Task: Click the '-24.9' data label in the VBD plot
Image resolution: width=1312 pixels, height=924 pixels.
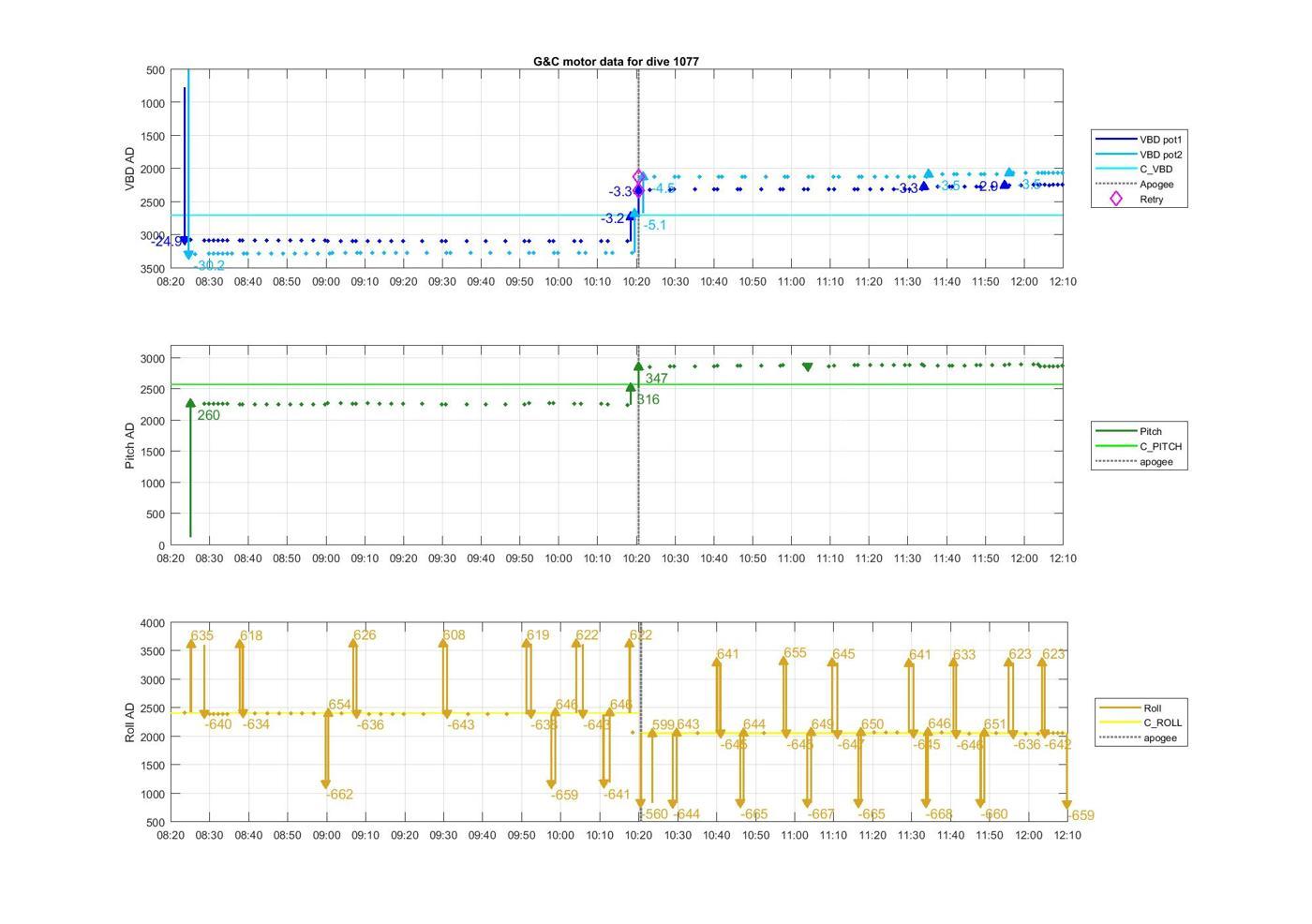Action: (167, 242)
